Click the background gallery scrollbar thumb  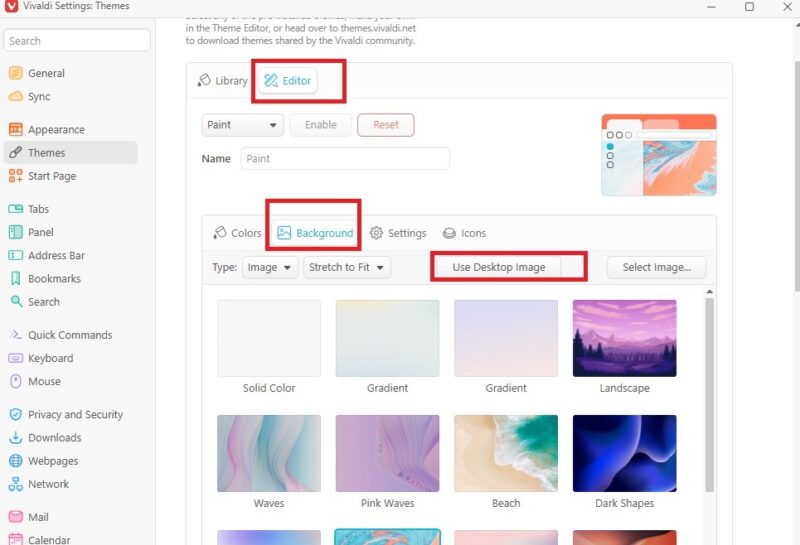click(x=709, y=395)
